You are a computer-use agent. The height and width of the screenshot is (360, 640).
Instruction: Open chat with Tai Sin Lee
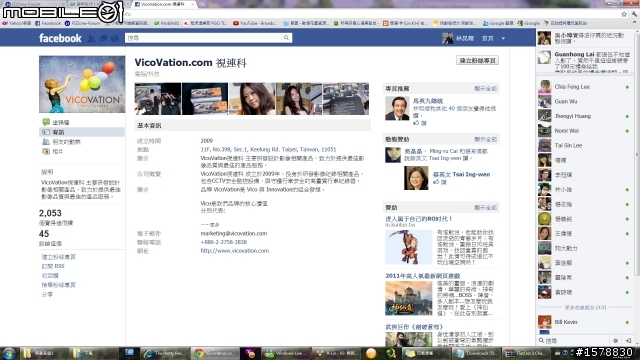pyautogui.click(x=584, y=145)
